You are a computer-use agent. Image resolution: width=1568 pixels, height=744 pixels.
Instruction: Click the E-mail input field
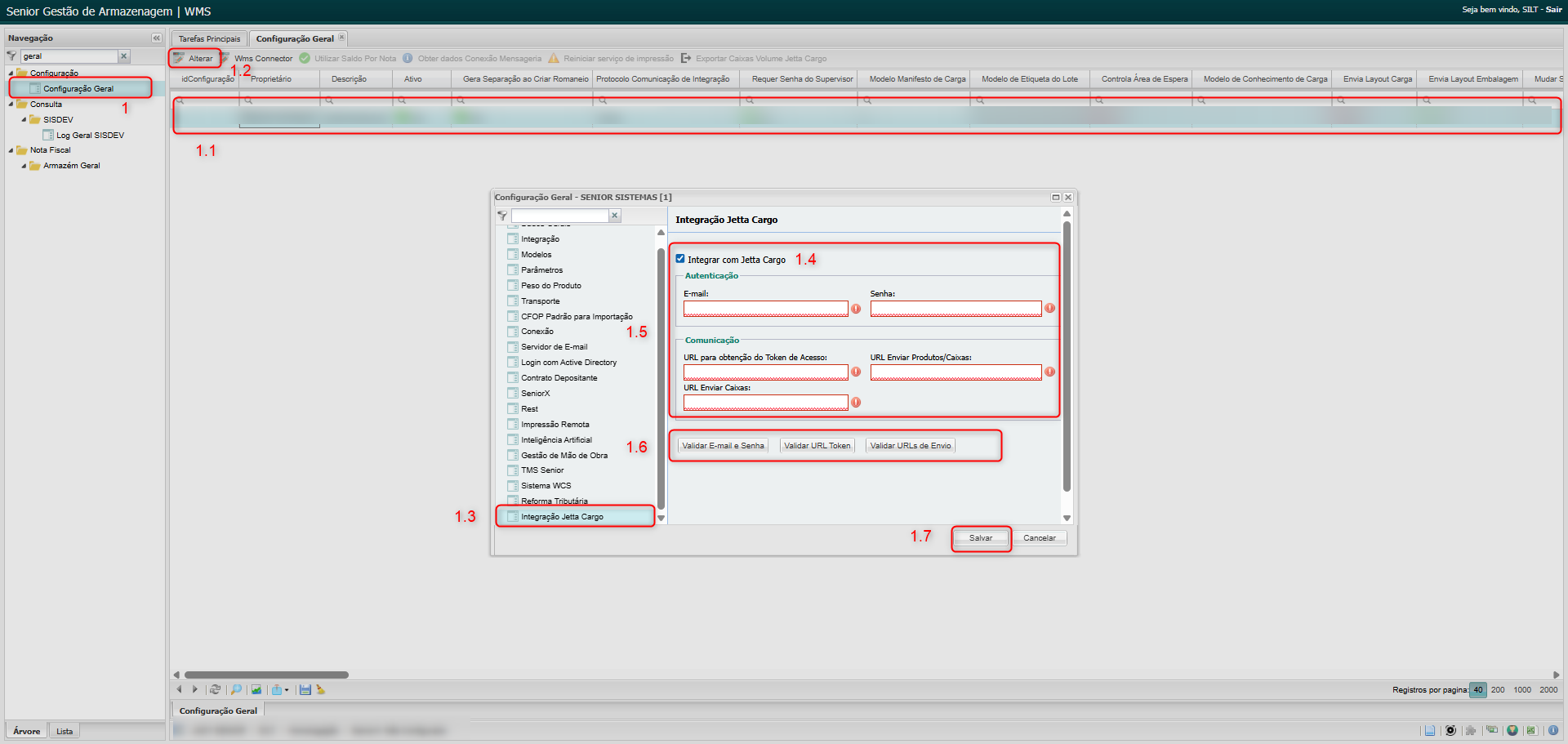[x=765, y=309]
